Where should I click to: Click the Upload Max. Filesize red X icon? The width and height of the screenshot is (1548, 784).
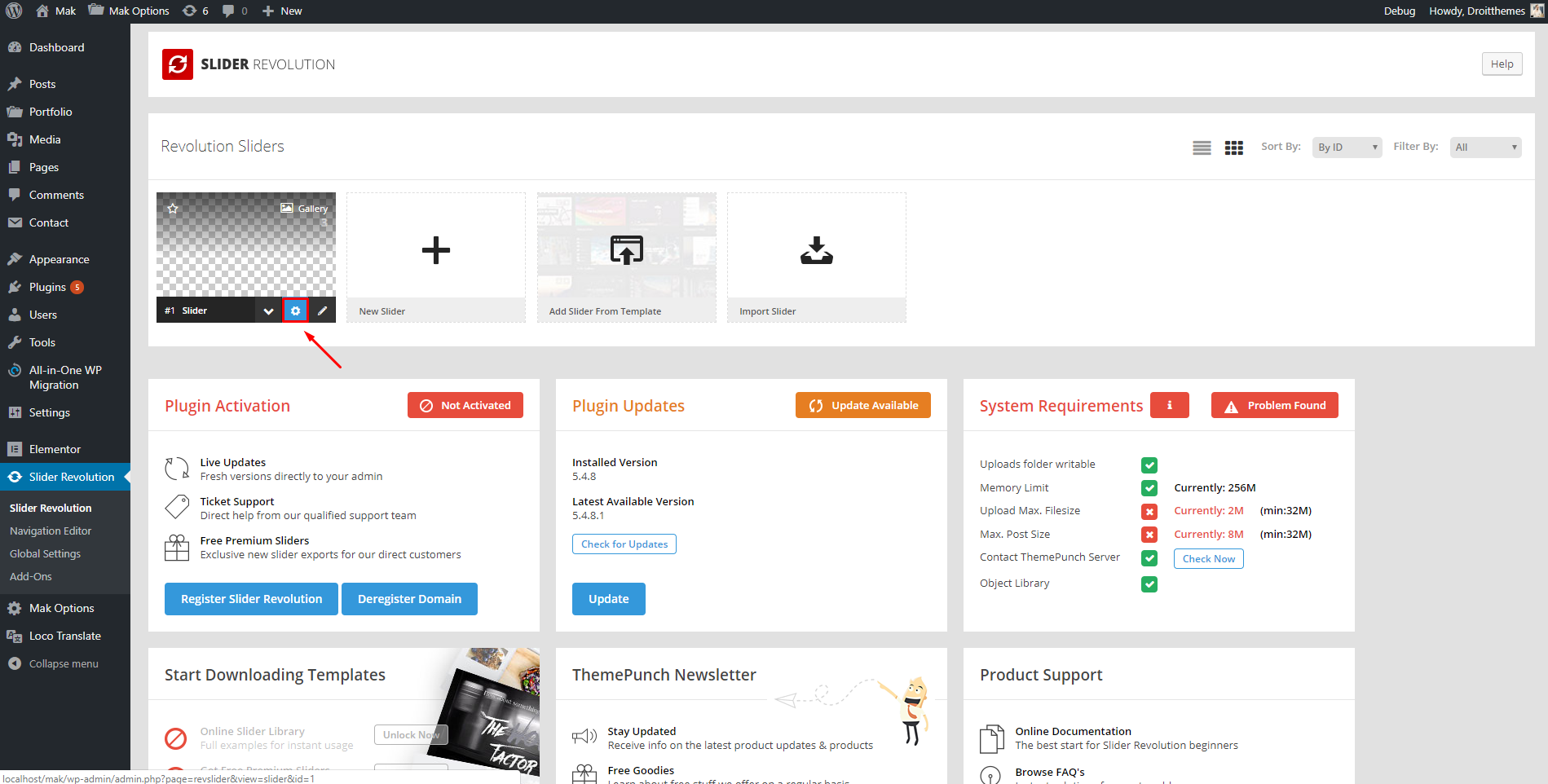point(1149,512)
